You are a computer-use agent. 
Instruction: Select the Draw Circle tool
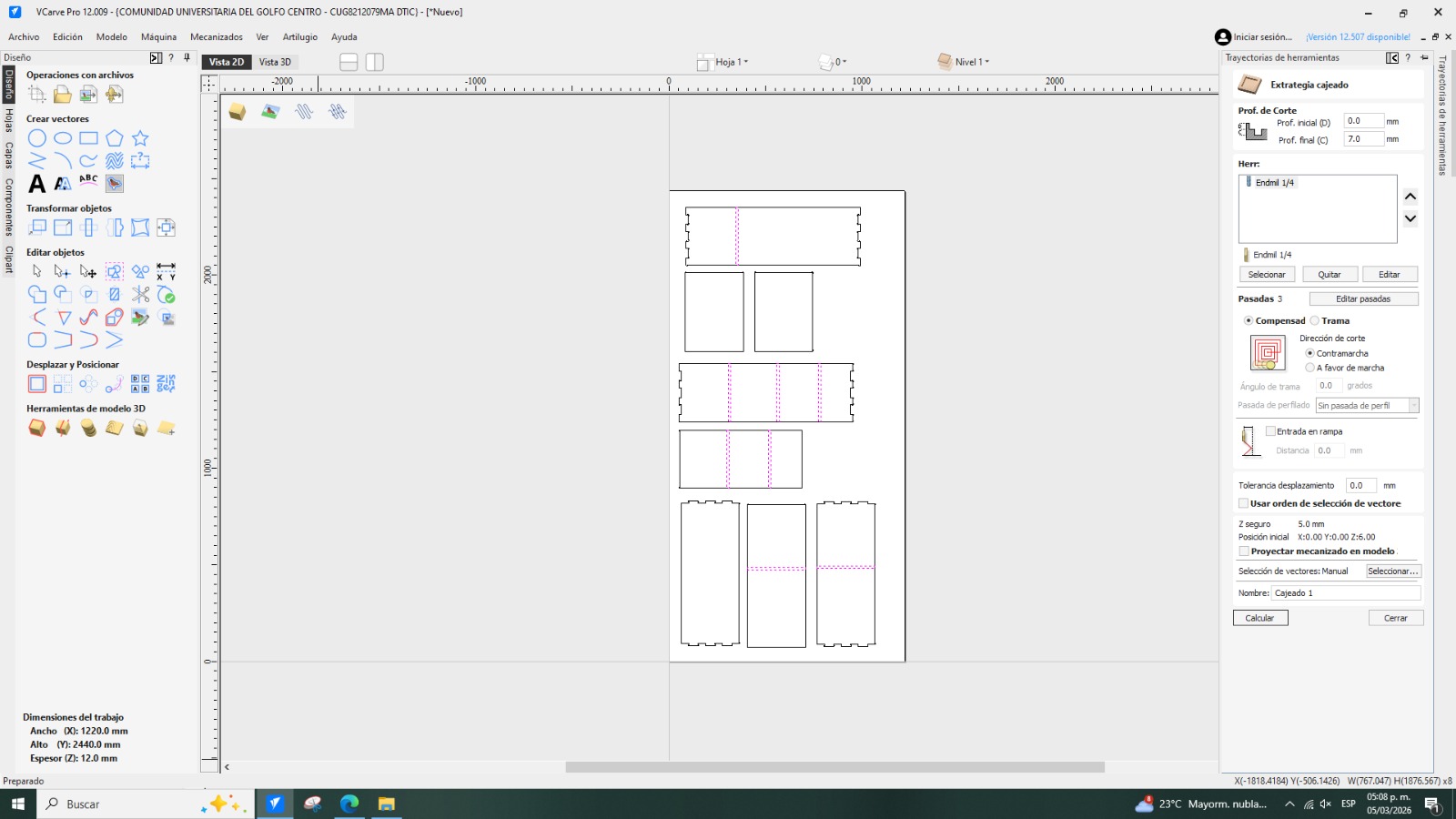(x=36, y=138)
